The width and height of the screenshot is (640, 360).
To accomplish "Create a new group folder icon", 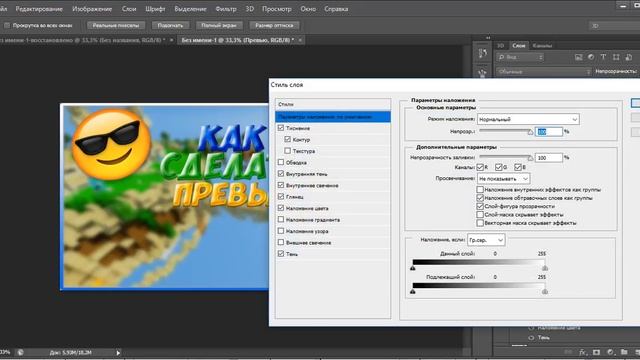I will [x=624, y=352].
